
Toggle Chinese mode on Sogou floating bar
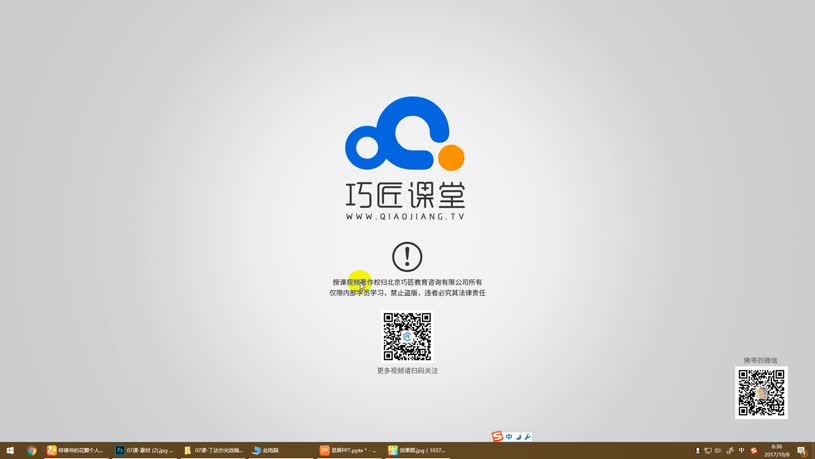[x=509, y=437]
